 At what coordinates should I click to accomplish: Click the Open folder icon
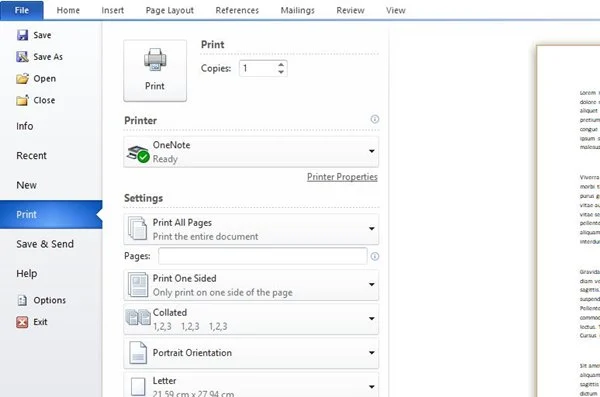coord(22,78)
